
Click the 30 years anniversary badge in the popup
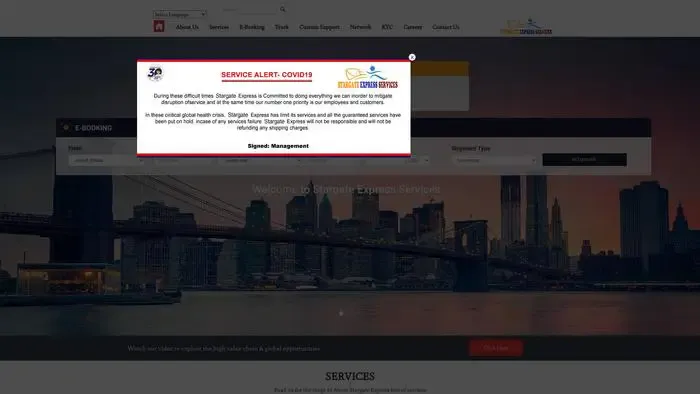(x=155, y=73)
